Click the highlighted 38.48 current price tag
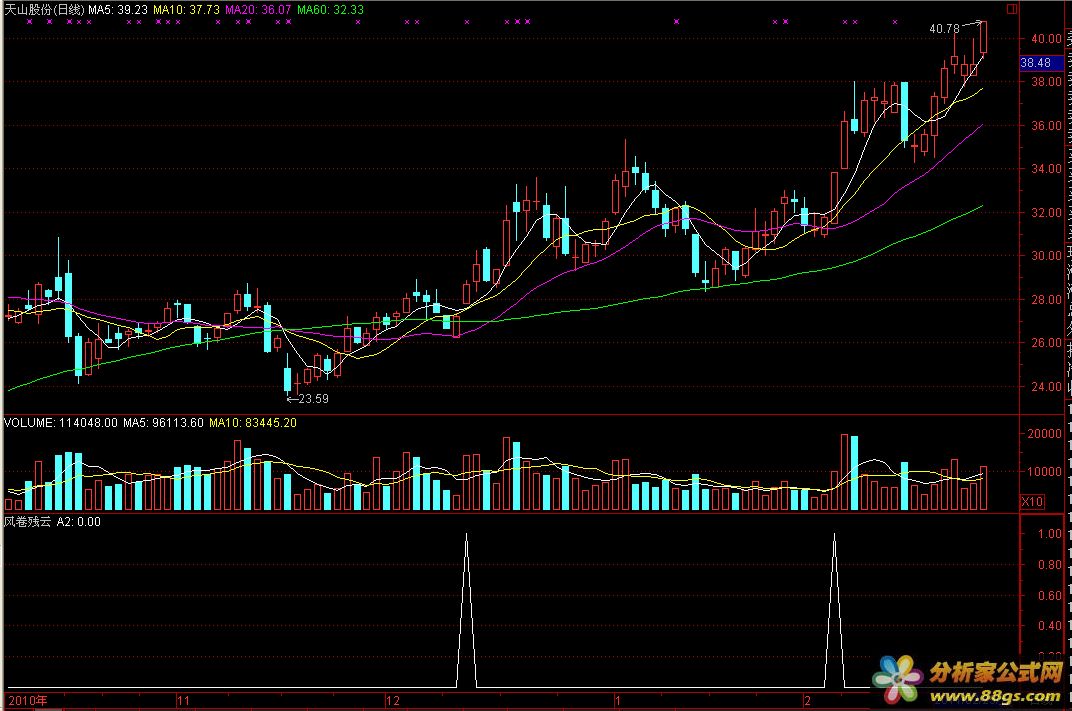 point(1041,63)
